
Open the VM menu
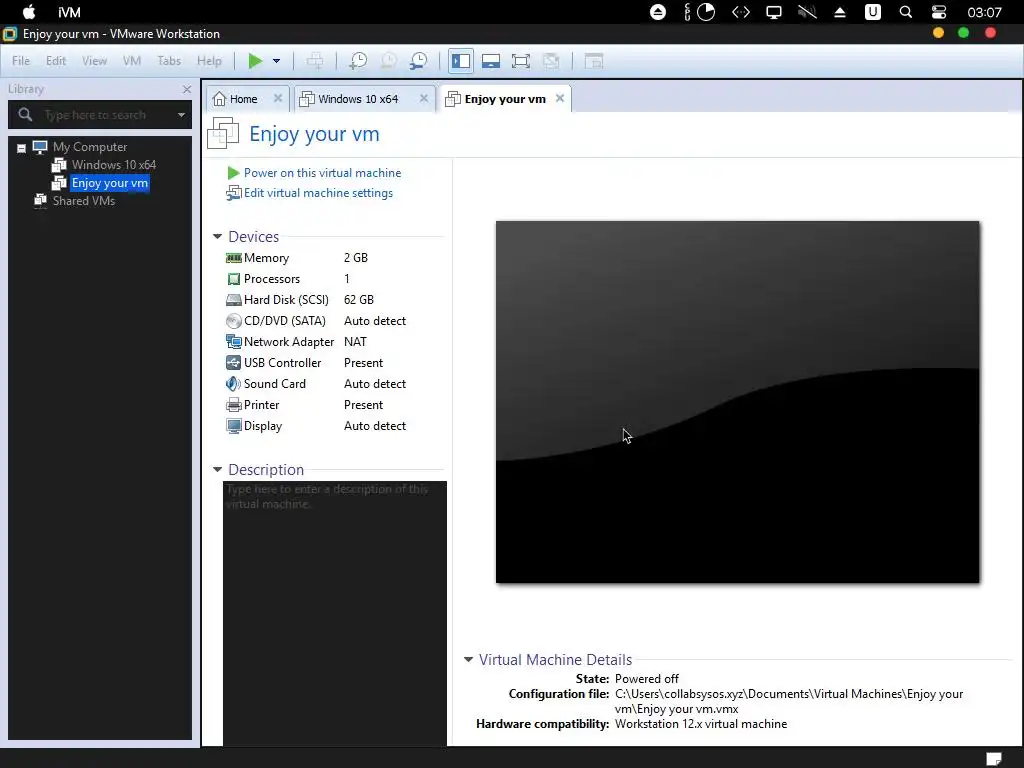click(x=132, y=61)
